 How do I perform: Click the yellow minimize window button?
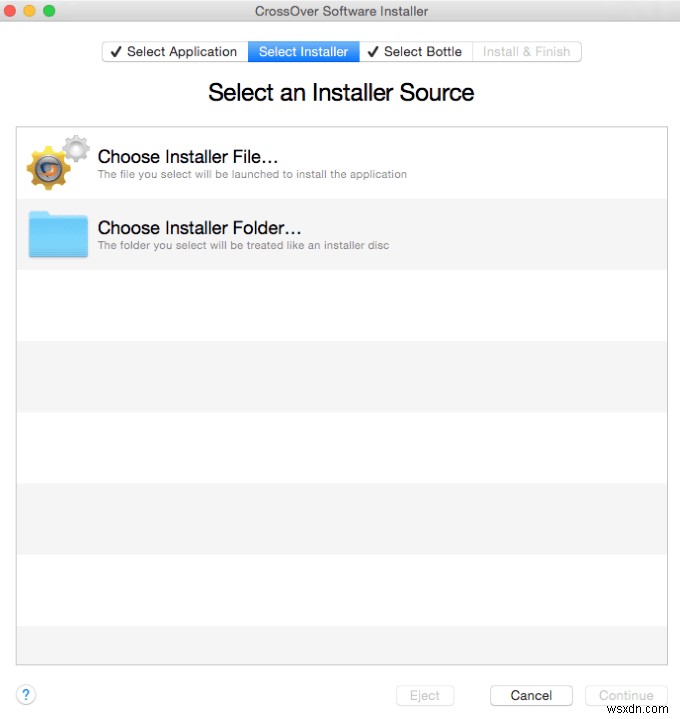tap(30, 11)
